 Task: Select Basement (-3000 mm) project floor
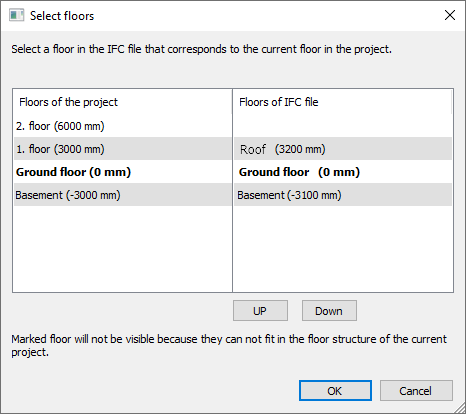point(123,195)
